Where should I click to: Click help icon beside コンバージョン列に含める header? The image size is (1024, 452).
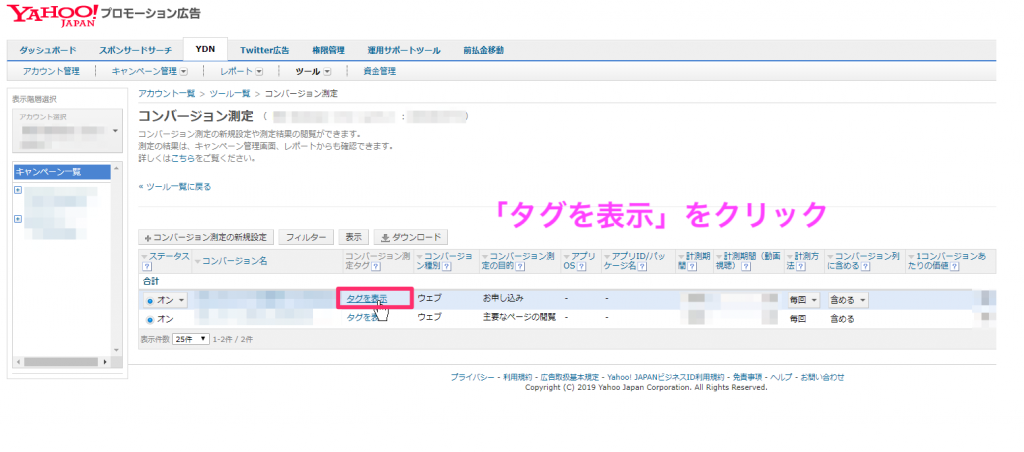[x=865, y=266]
